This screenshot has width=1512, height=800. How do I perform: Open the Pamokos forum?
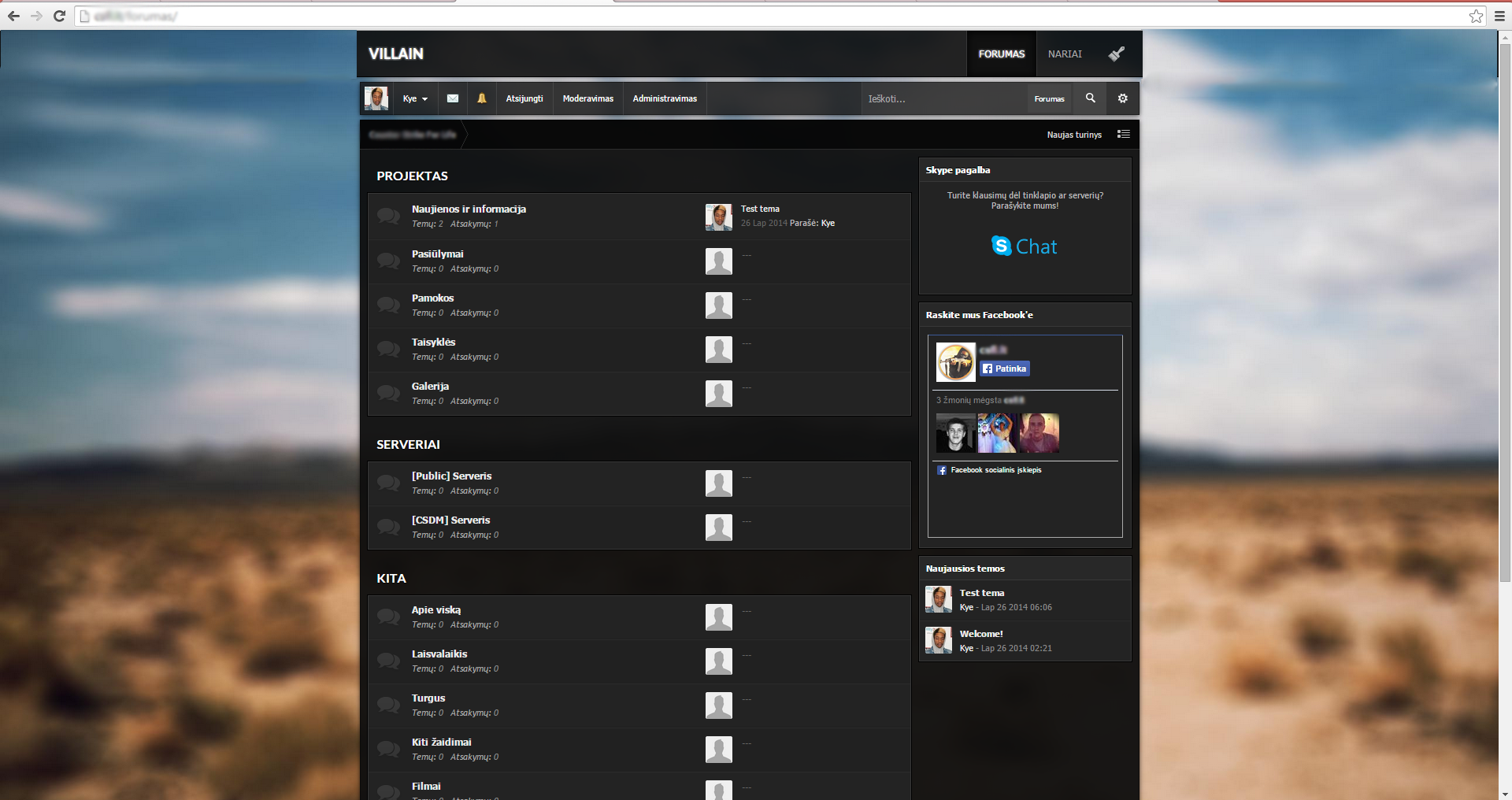coord(432,298)
